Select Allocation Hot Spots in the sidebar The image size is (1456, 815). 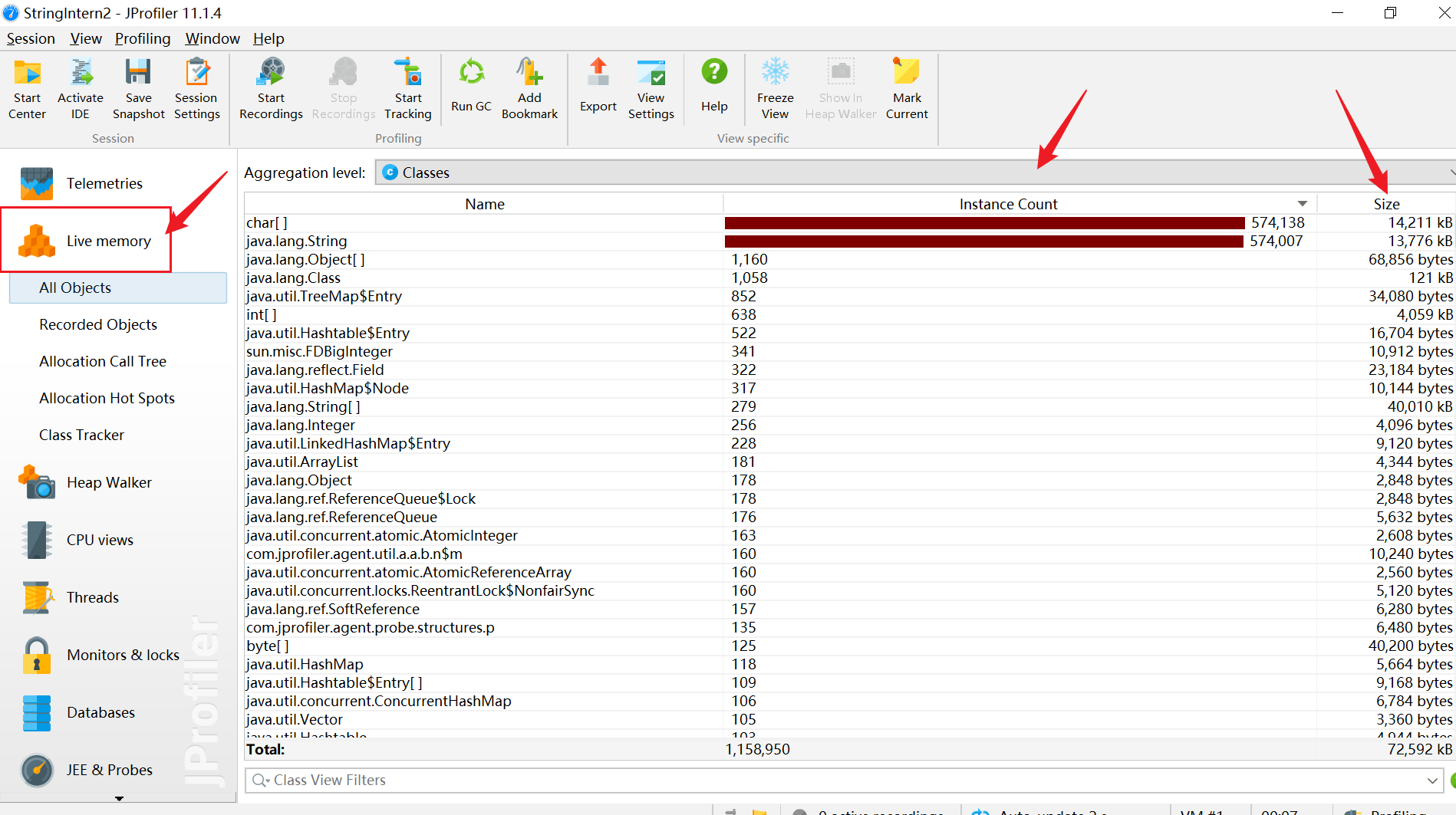(x=107, y=398)
